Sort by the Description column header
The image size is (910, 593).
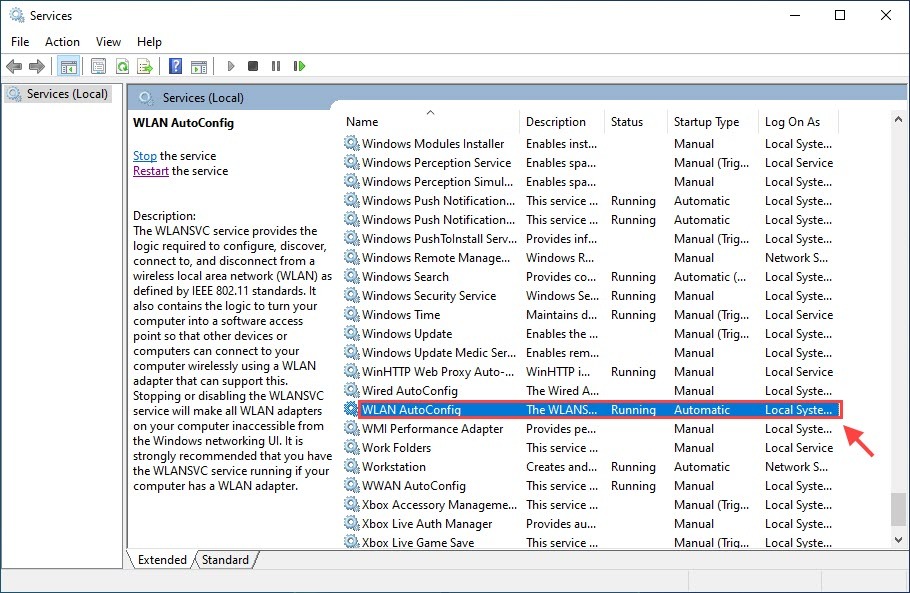(562, 122)
